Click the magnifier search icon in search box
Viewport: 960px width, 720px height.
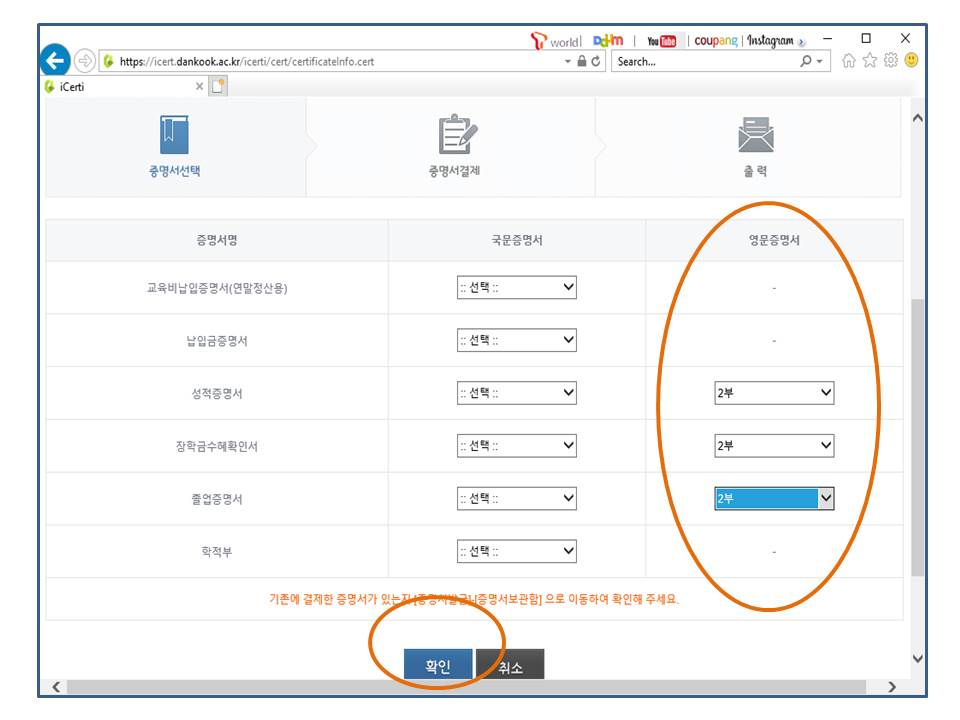[806, 62]
